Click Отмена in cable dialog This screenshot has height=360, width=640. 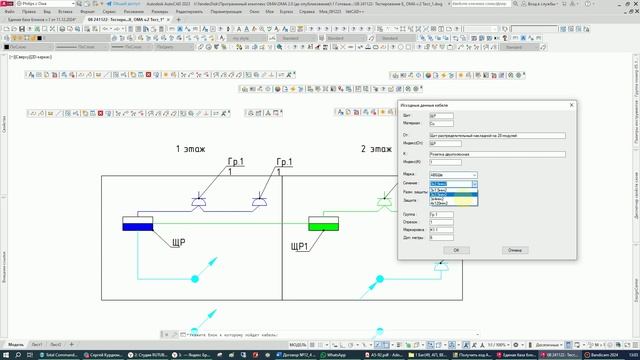515,250
